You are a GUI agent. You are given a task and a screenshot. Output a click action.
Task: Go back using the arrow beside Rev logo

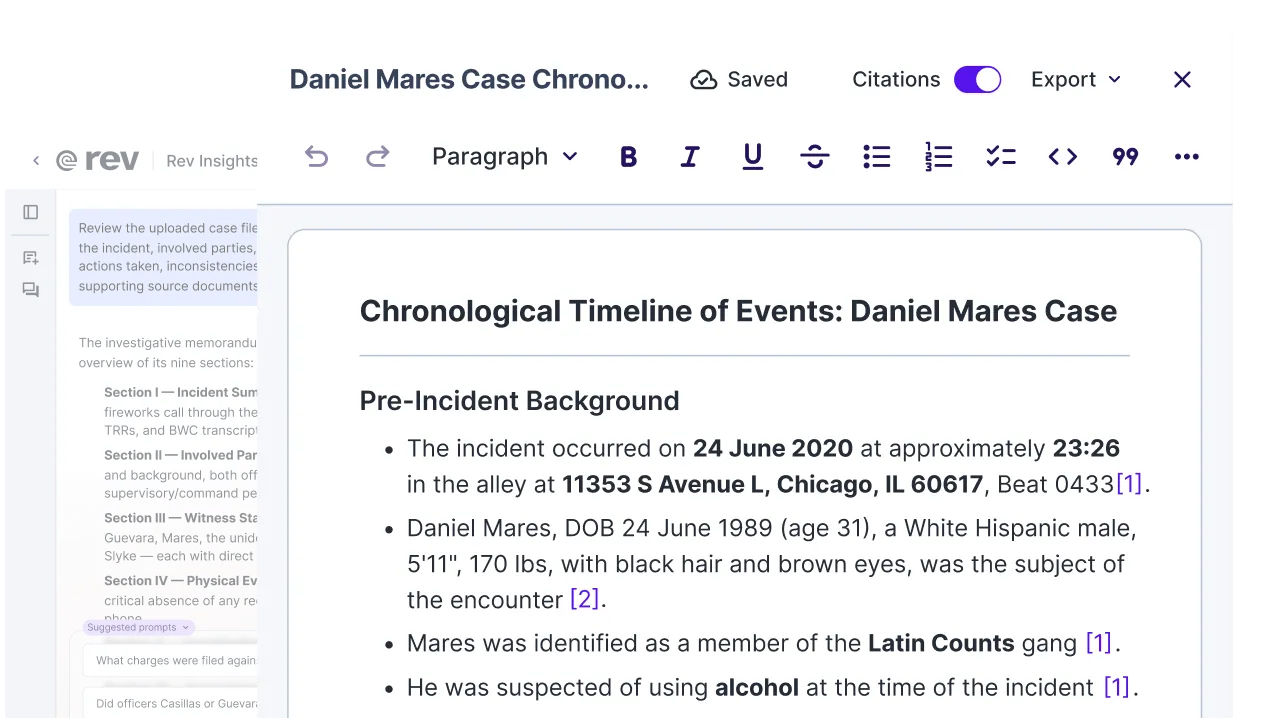click(x=36, y=160)
